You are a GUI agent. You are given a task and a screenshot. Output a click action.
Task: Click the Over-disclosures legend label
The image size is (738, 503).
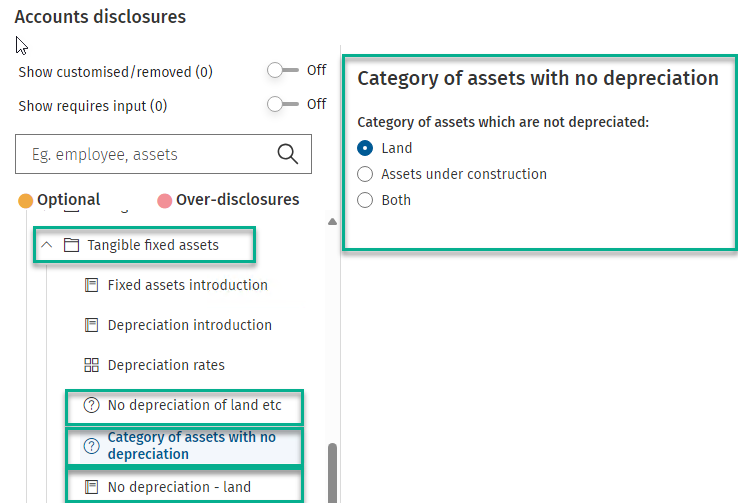[x=238, y=200]
